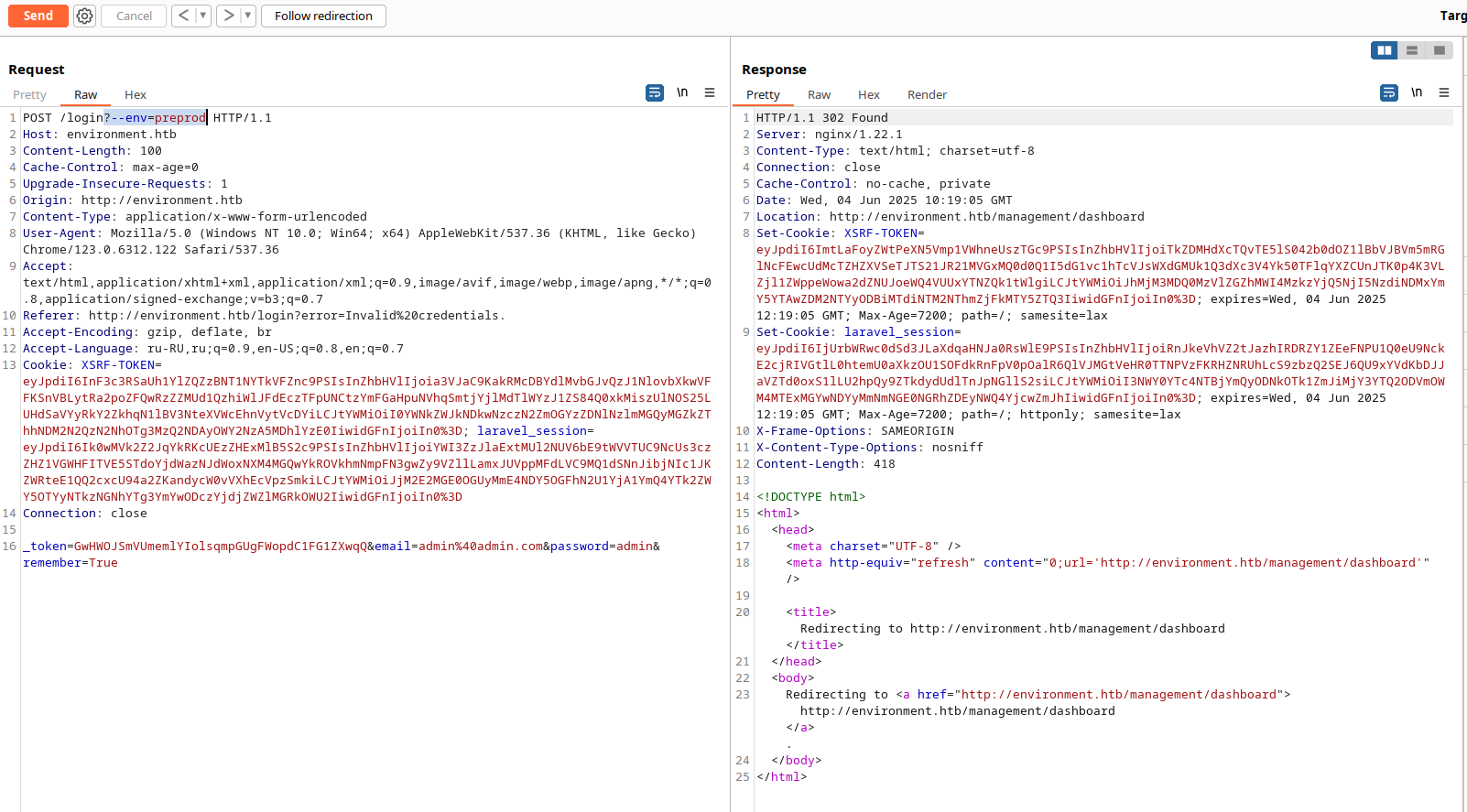
Task: Switch Response view to Raw tab
Action: click(819, 94)
